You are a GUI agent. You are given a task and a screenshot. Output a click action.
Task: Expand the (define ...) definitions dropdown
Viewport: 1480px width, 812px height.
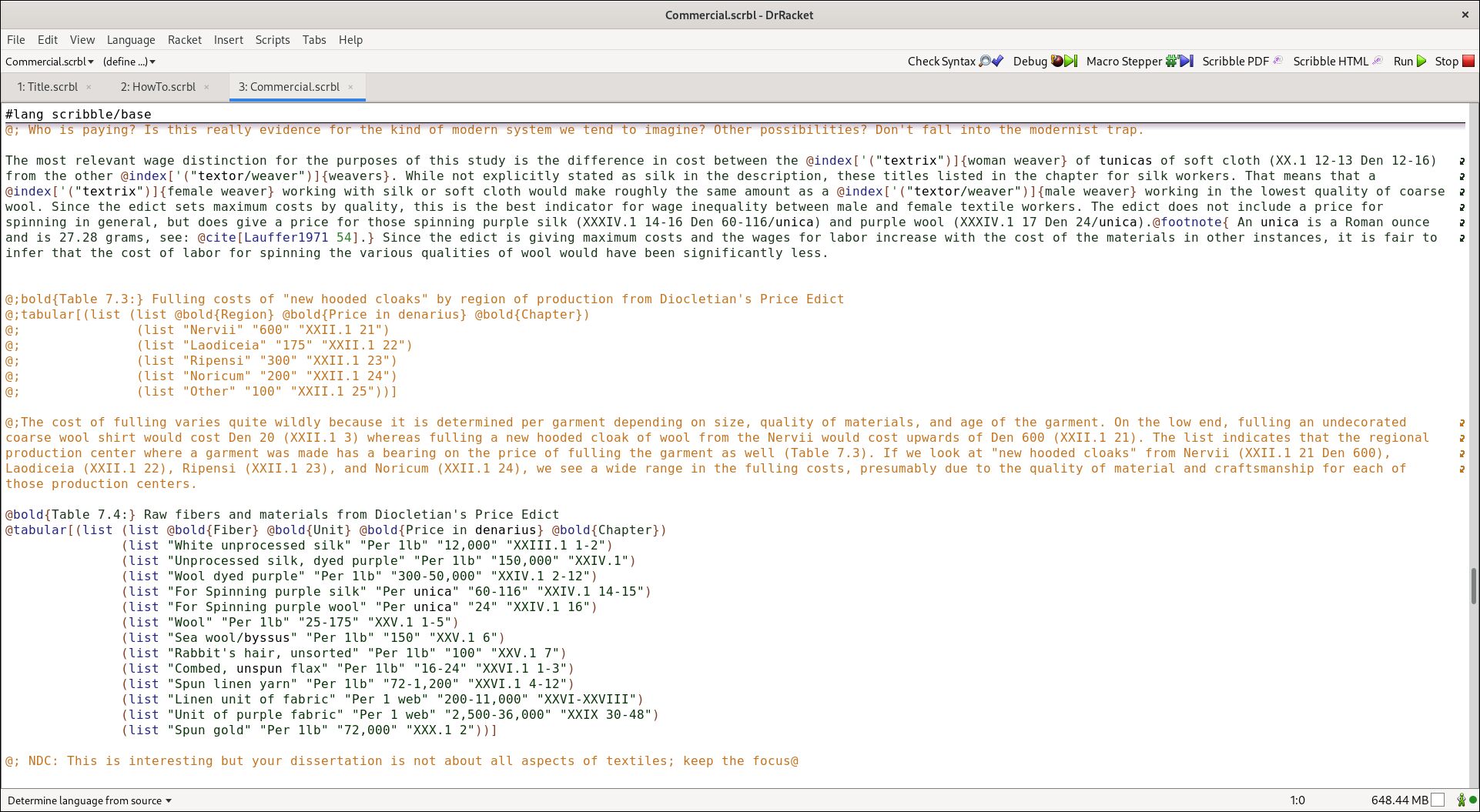coord(129,62)
